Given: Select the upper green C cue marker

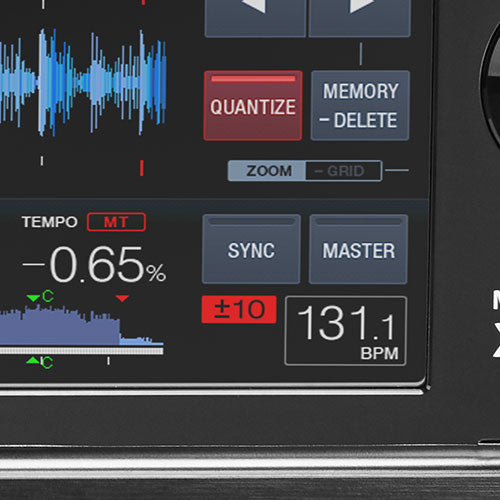Looking at the screenshot, I should 41,296.
